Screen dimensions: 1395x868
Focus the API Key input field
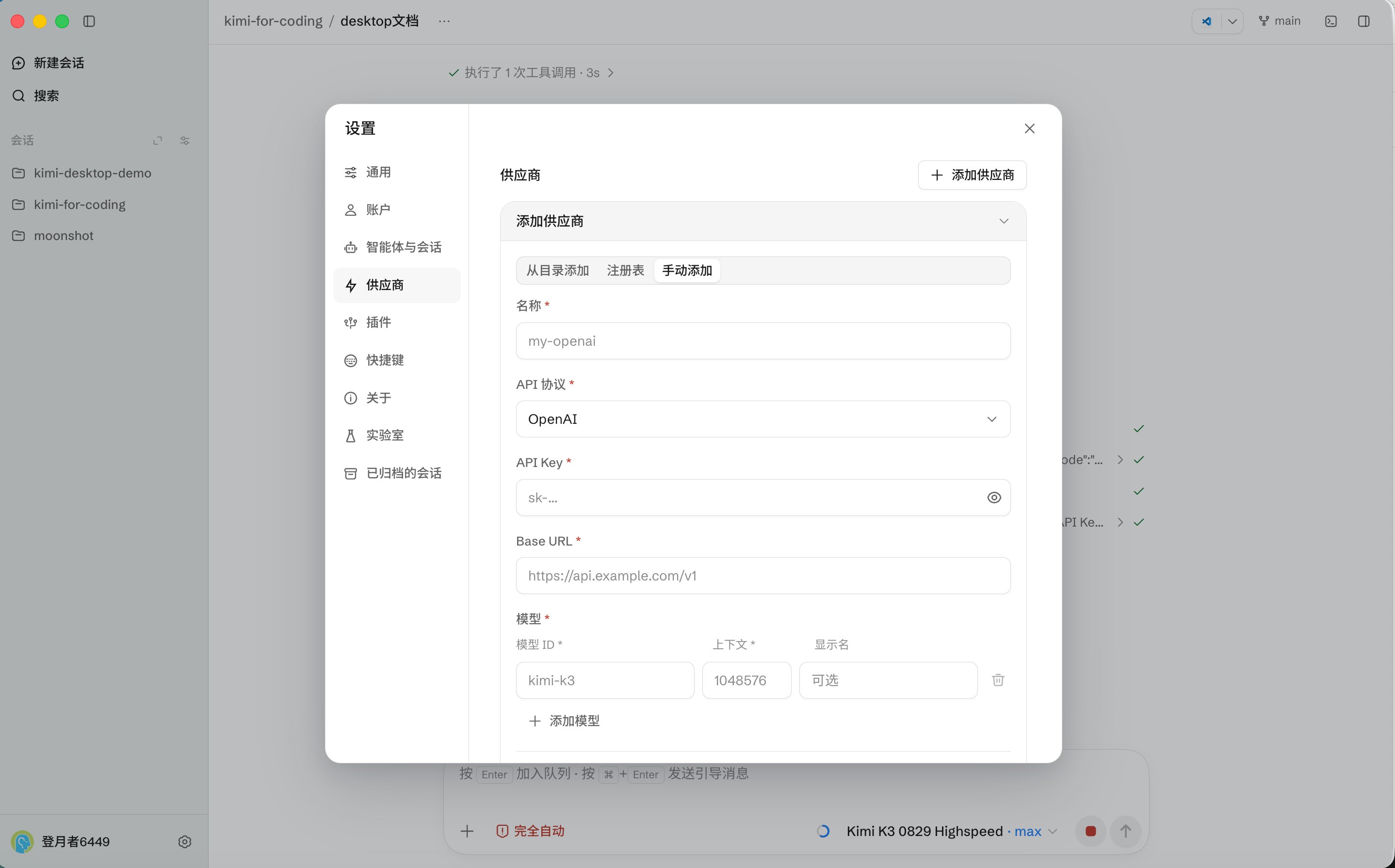point(763,498)
